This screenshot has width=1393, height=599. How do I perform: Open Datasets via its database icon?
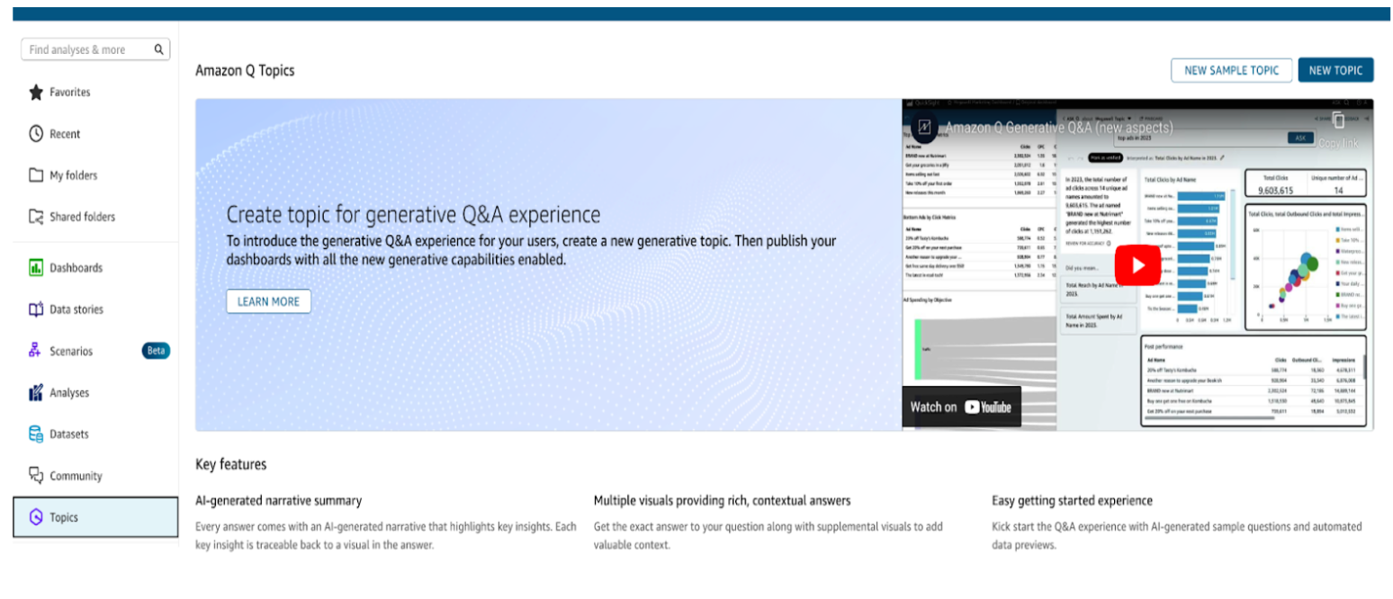pyautogui.click(x=36, y=434)
